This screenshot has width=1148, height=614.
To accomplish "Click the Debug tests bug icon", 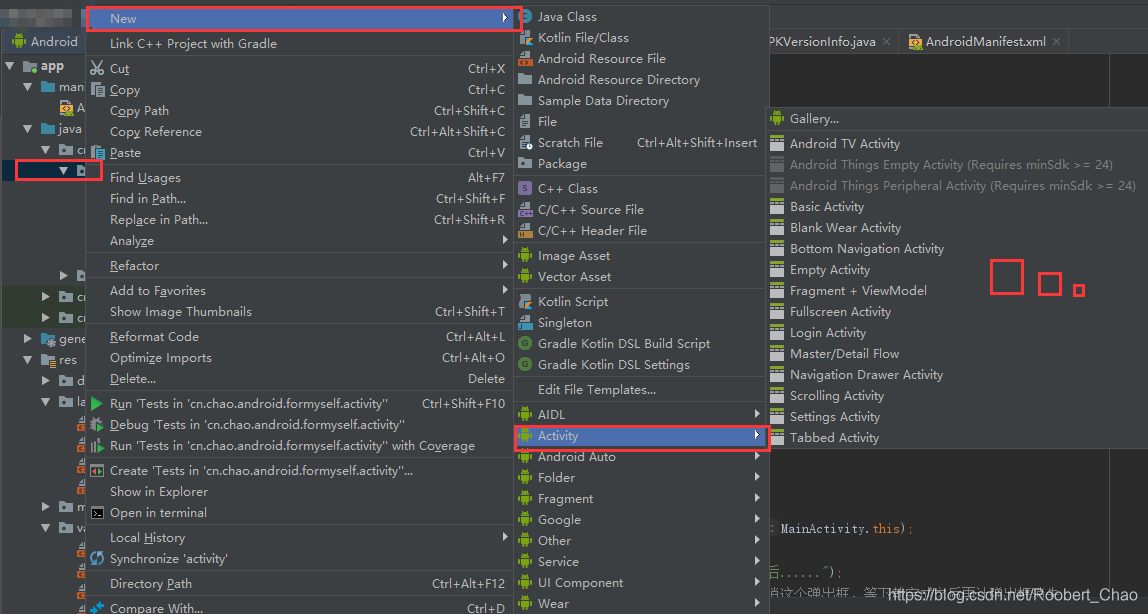I will click(97, 424).
